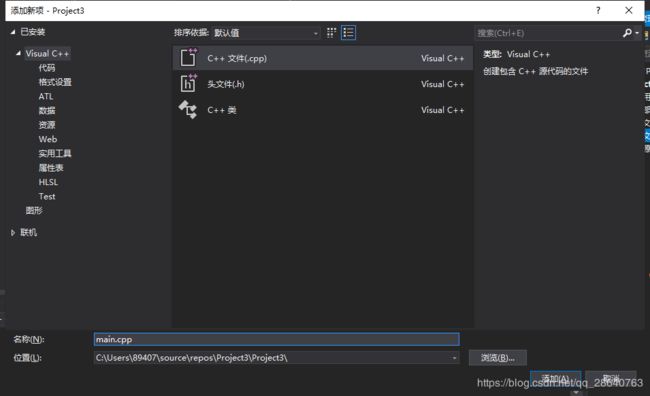Click Visual C++ type in C++ 类 row

click(x=443, y=110)
